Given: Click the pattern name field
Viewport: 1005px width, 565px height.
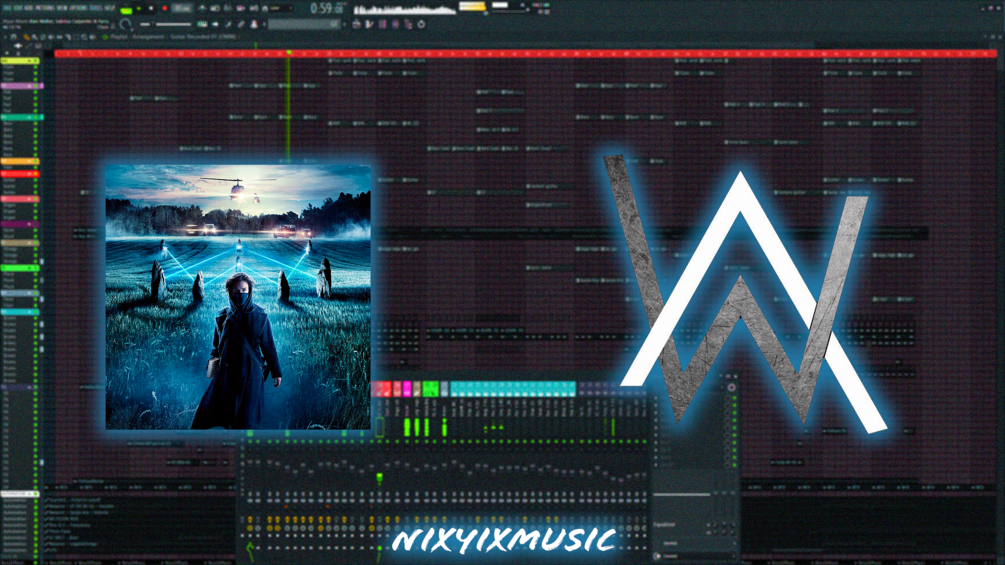Looking at the screenshot, I should (303, 24).
